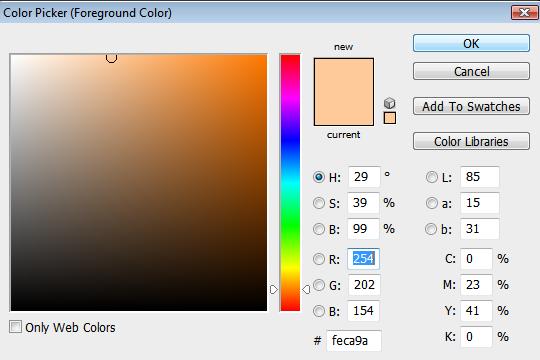Open Color Libraries
Image resolution: width=540 pixels, height=360 pixels.
pyautogui.click(x=471, y=141)
